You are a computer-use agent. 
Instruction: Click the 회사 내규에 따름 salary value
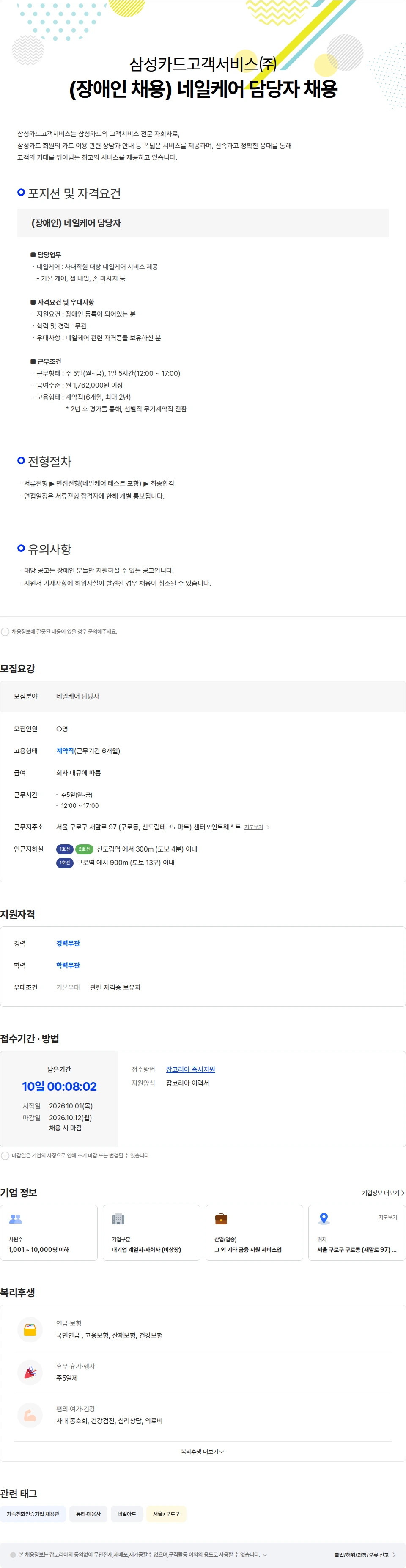coord(79,773)
